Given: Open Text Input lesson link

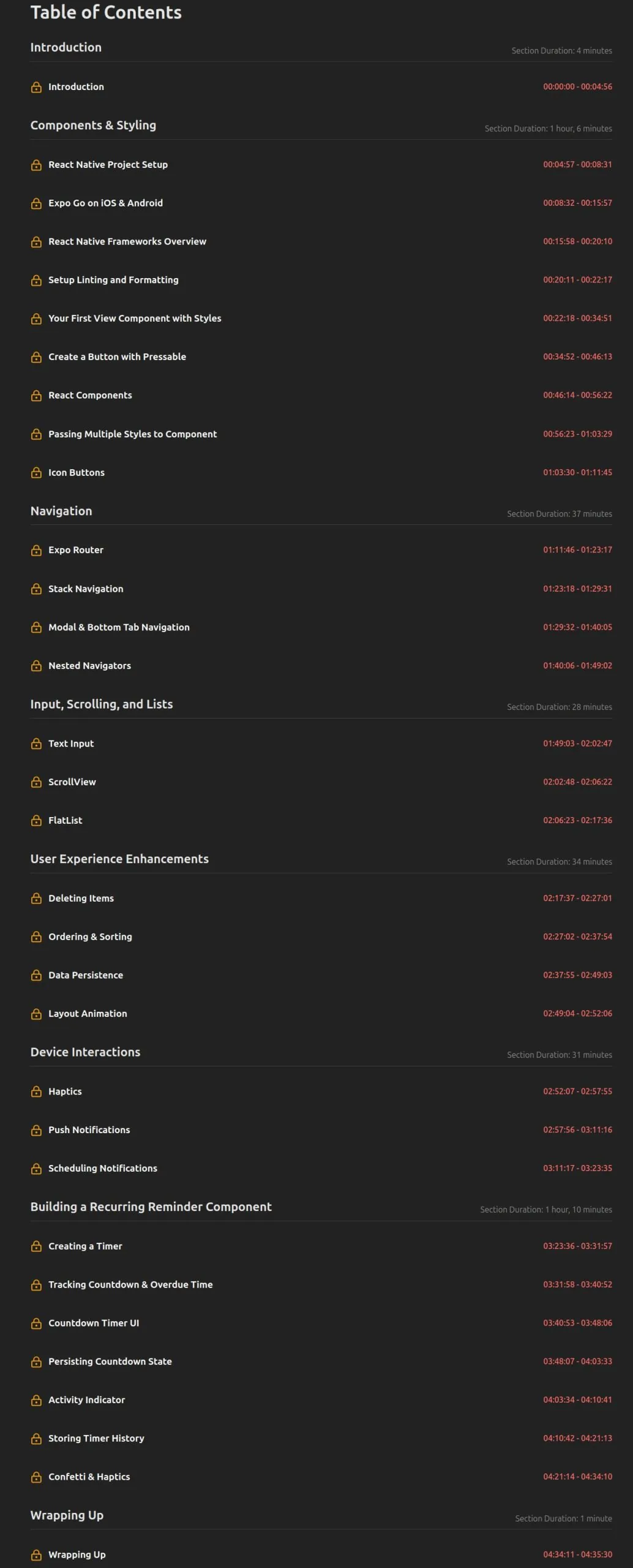Looking at the screenshot, I should [x=71, y=744].
